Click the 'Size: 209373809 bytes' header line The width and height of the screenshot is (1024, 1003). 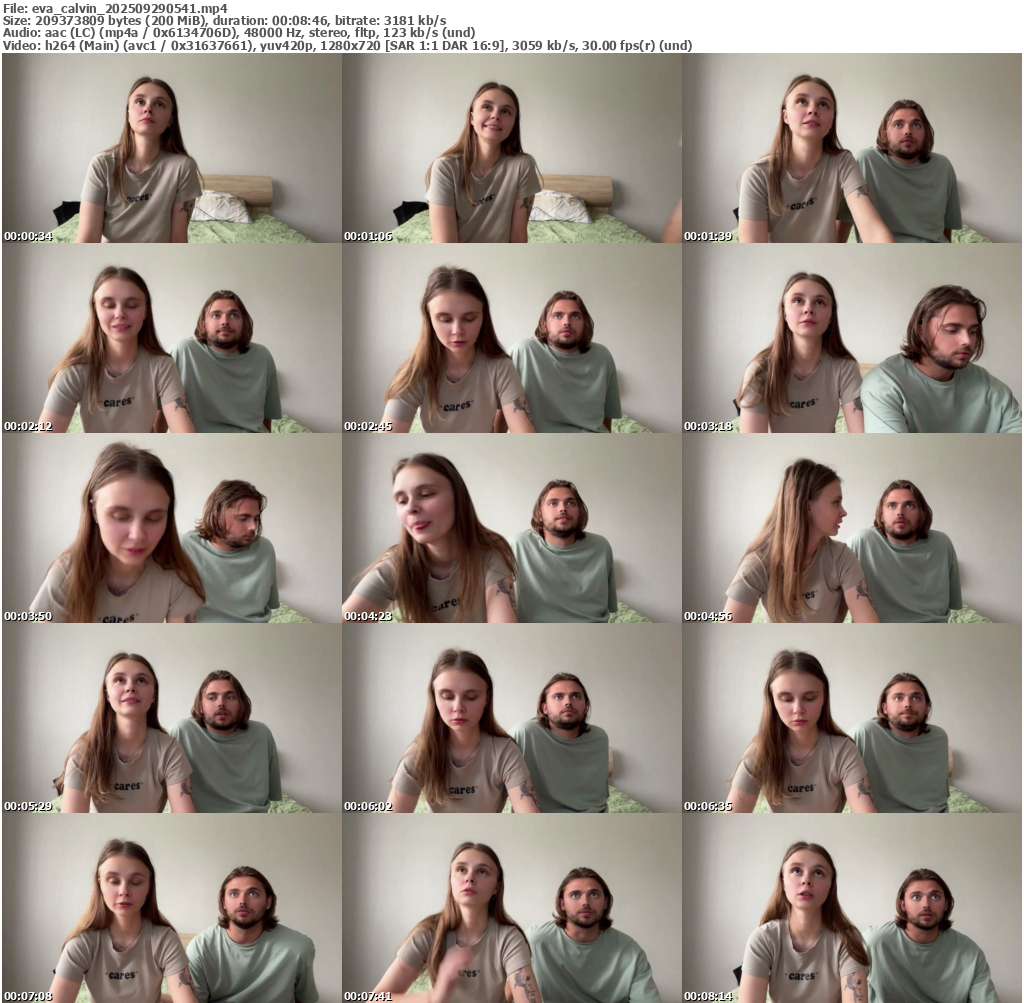click(x=225, y=21)
